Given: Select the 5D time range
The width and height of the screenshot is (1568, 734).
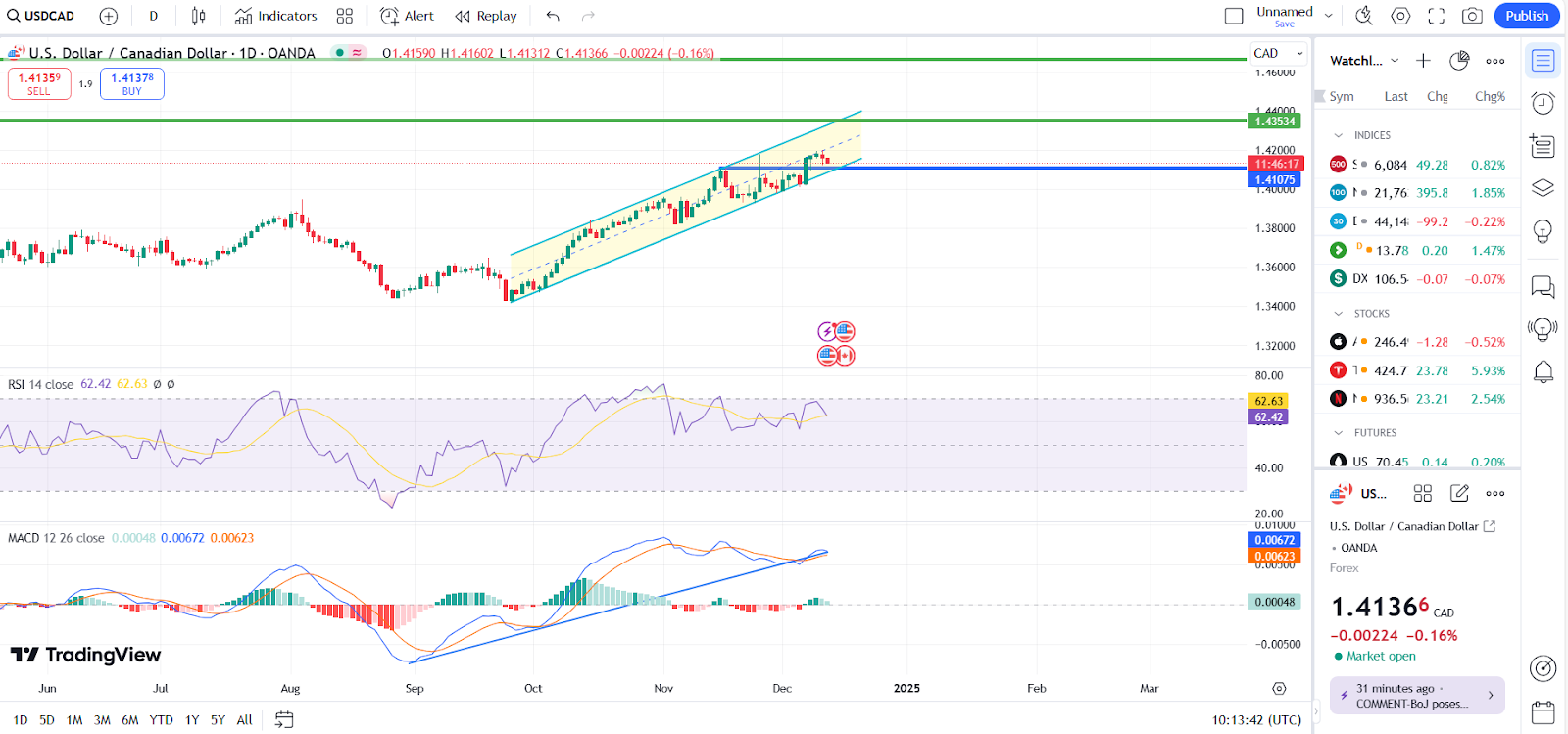Looking at the screenshot, I should pos(47,720).
